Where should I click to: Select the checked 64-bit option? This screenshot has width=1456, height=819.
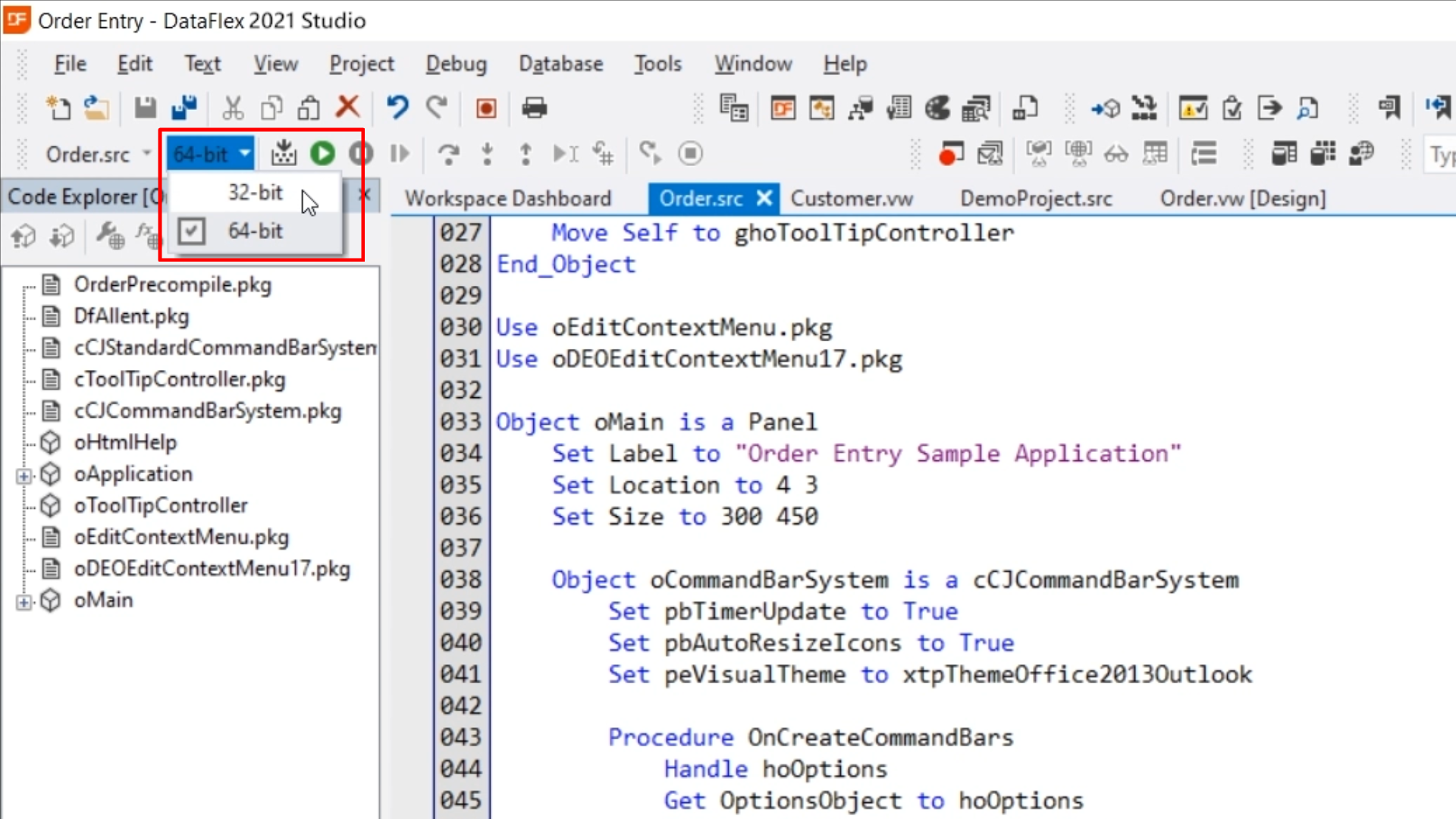[255, 231]
